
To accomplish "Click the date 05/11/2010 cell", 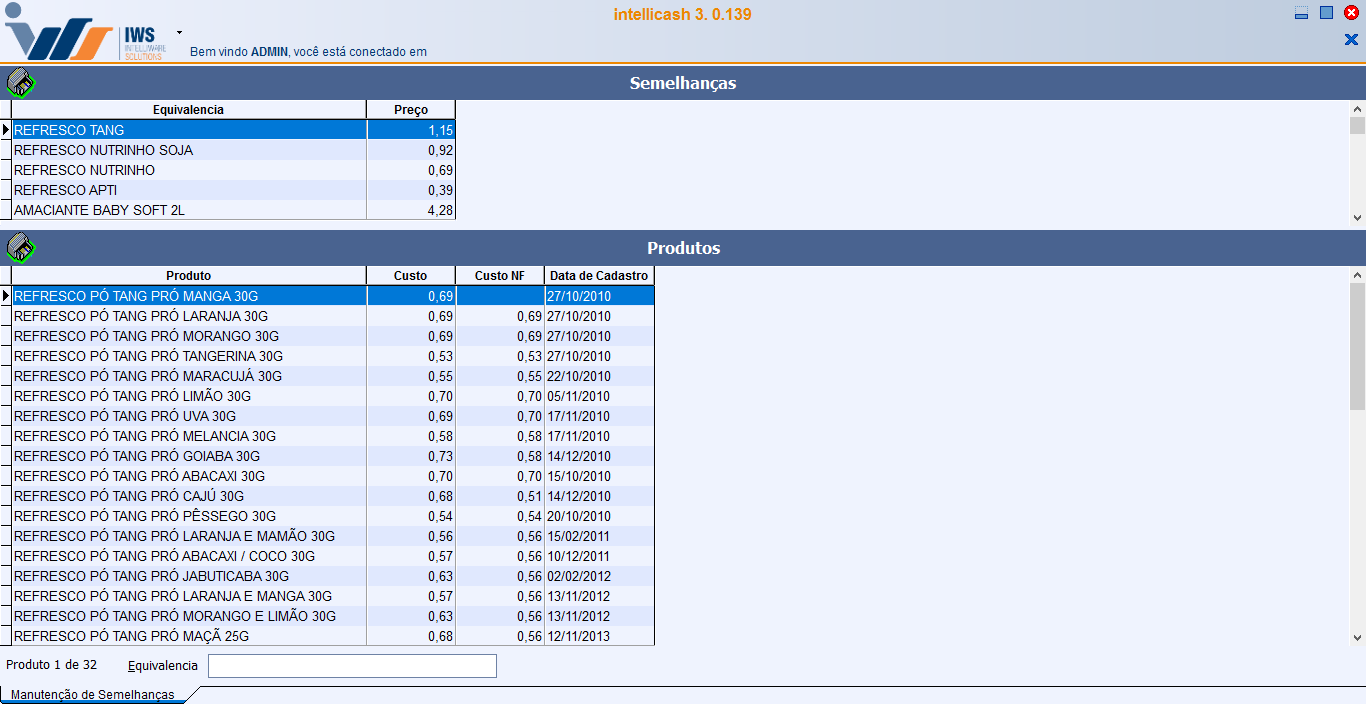I will (x=599, y=396).
